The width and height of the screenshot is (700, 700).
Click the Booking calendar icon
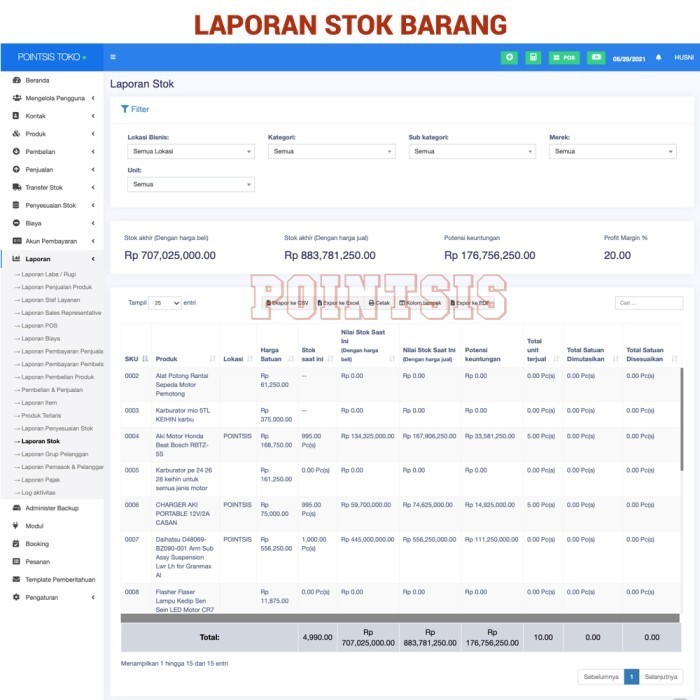pyautogui.click(x=16, y=544)
